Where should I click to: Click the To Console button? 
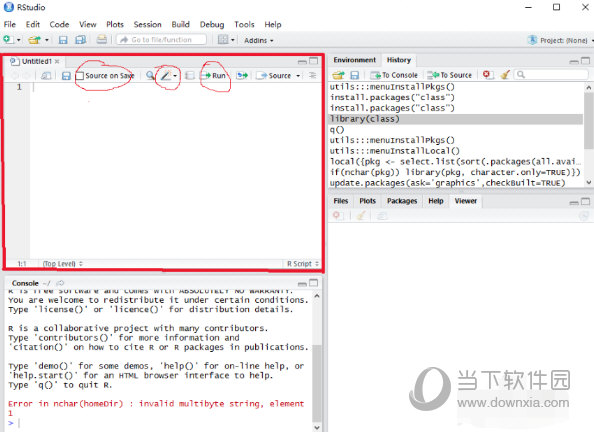394,75
